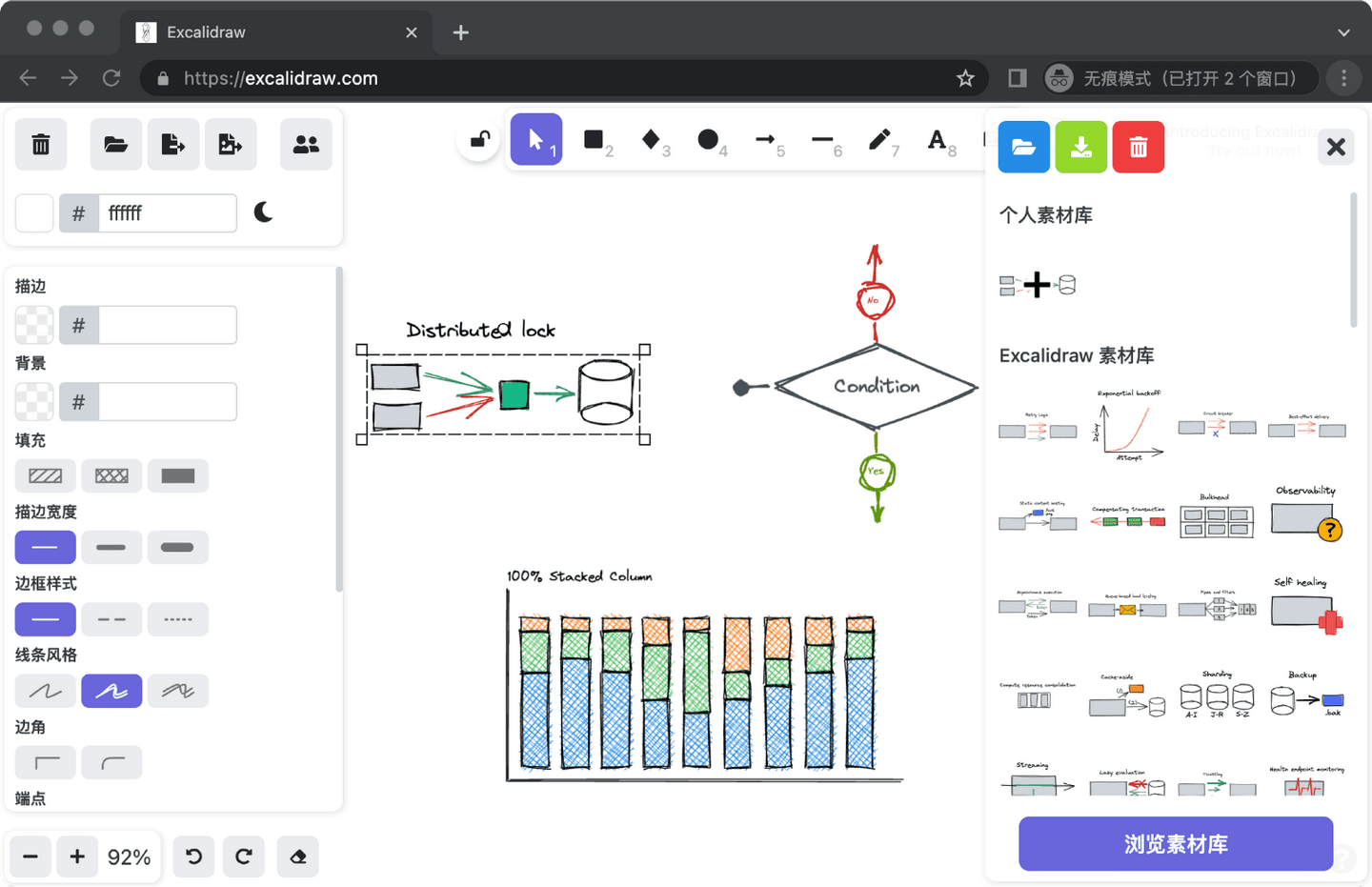
Task: Select the dashed border style option
Action: pos(111,619)
